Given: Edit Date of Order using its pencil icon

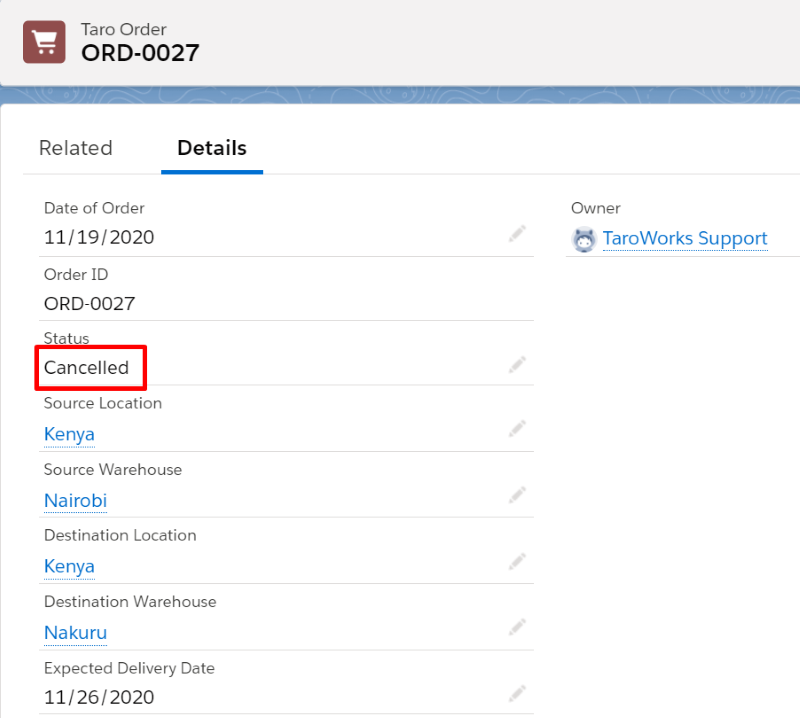Looking at the screenshot, I should [518, 233].
